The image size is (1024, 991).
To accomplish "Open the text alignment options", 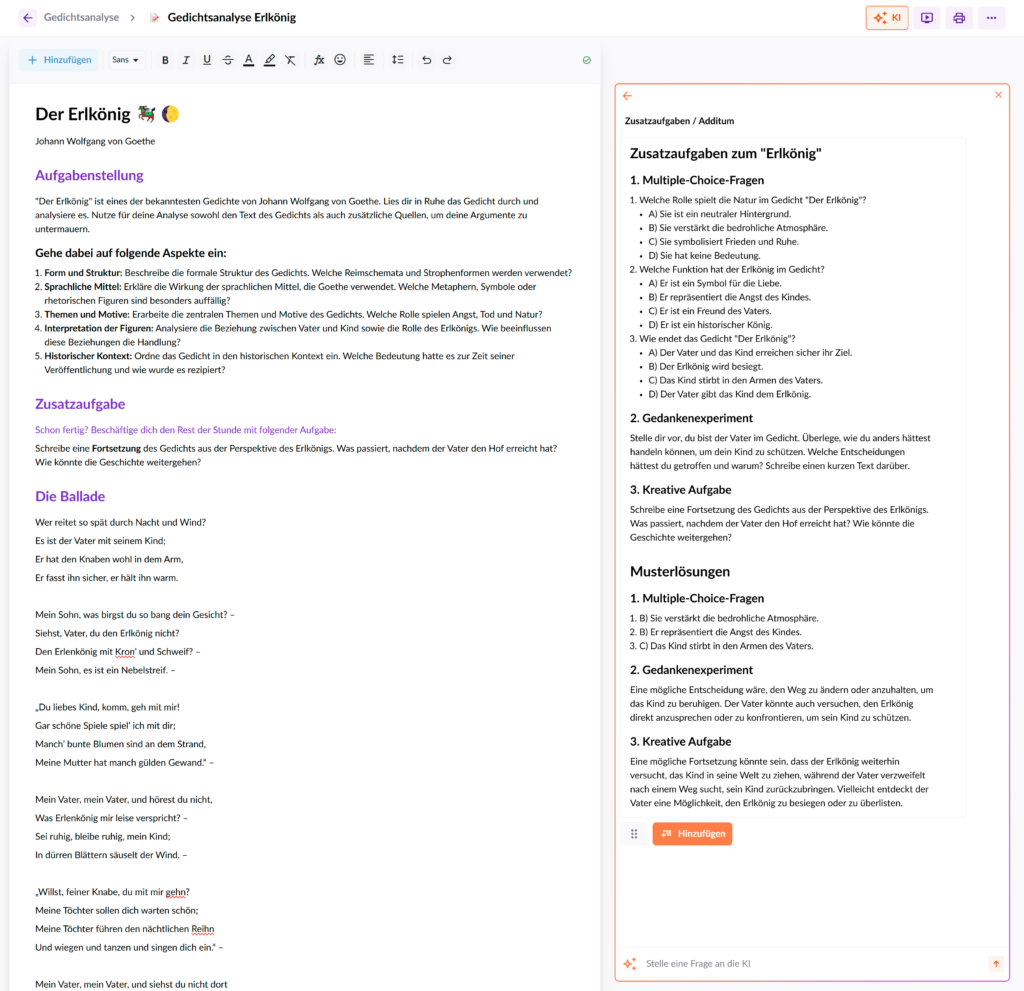I will click(369, 60).
